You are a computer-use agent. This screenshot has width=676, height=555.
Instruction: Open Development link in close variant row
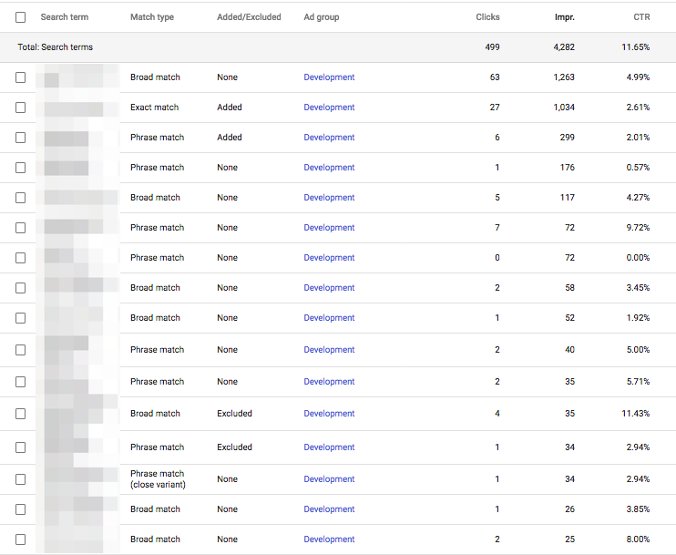coord(329,479)
